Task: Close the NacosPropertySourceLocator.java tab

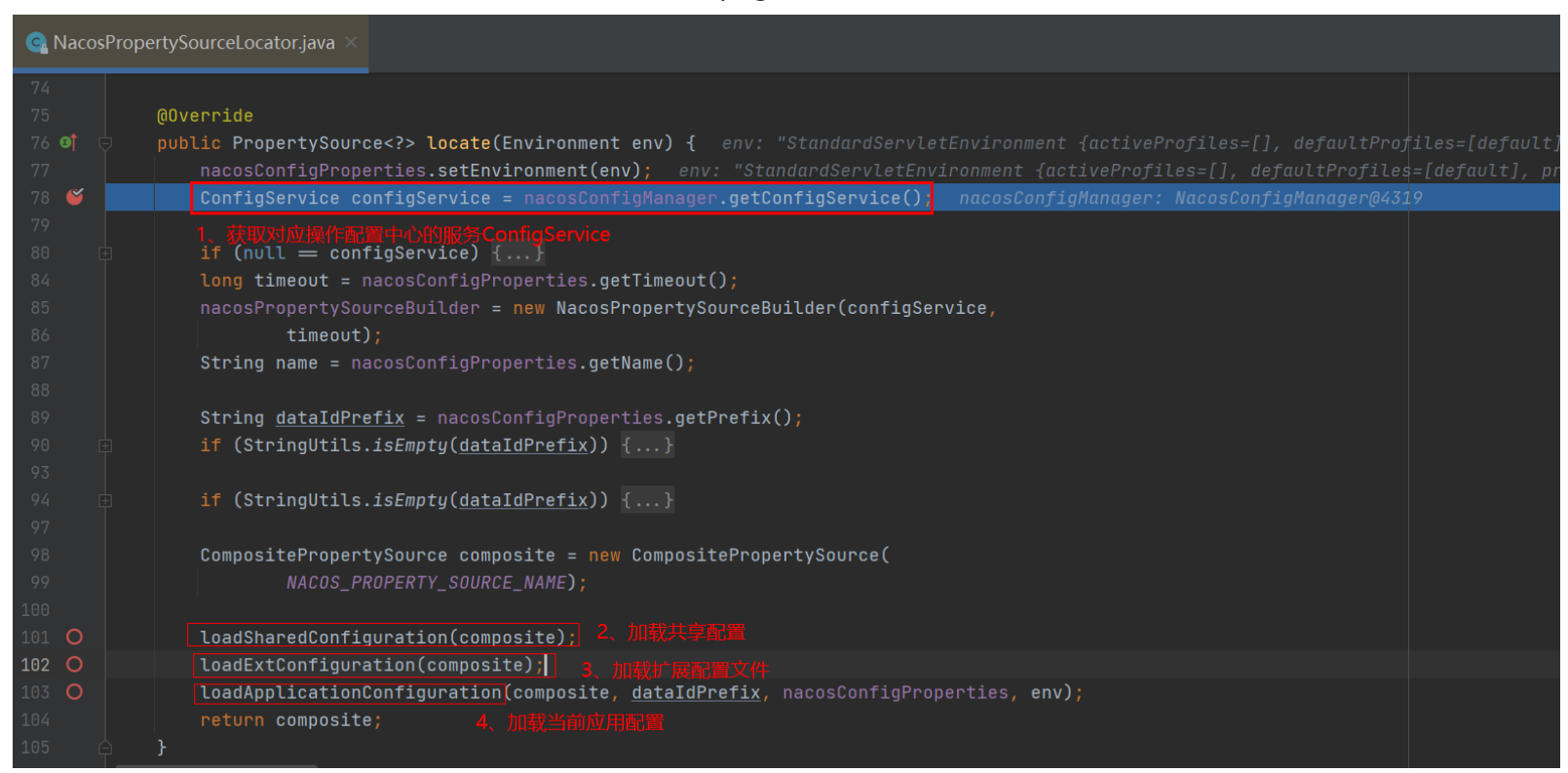Action: click(x=351, y=43)
